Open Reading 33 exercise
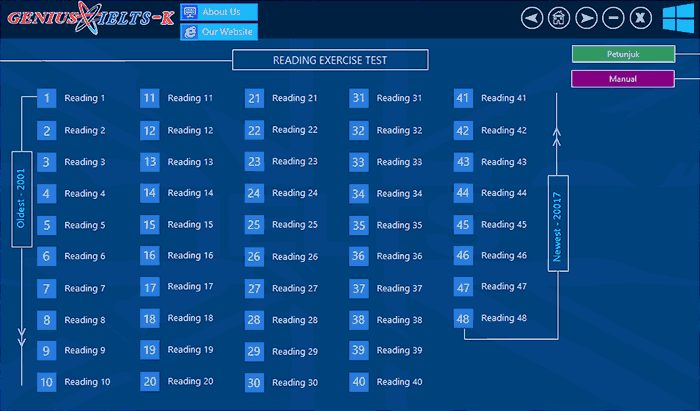This screenshot has width=700, height=411. pyautogui.click(x=400, y=162)
